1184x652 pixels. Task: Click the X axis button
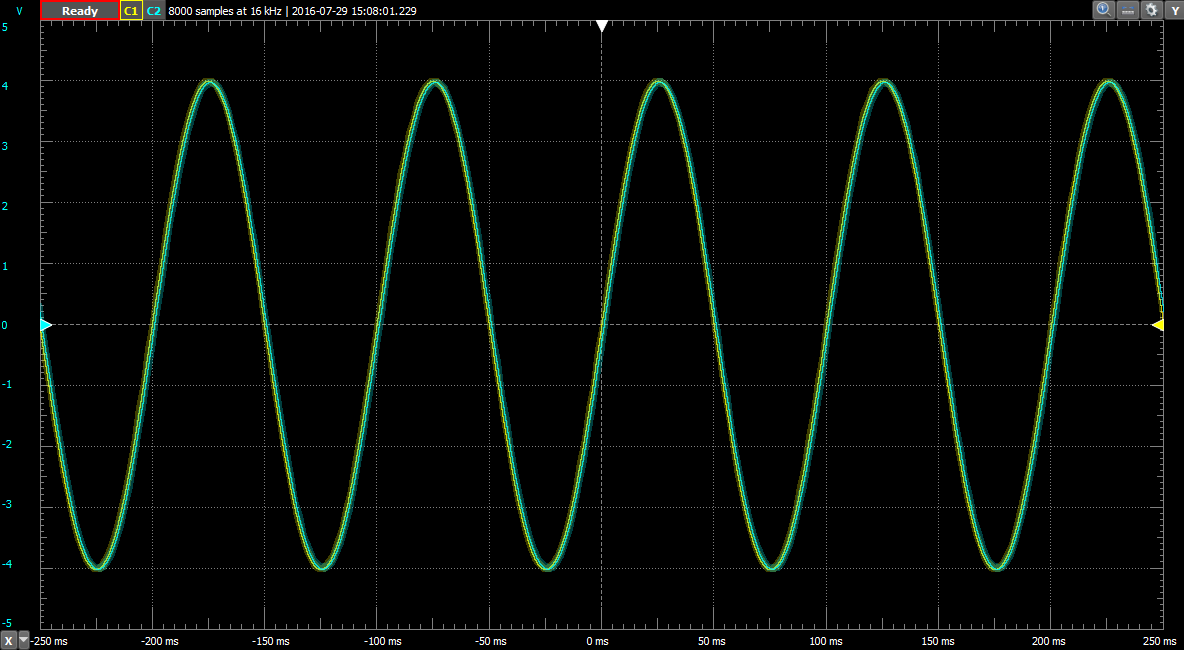(x=8, y=641)
